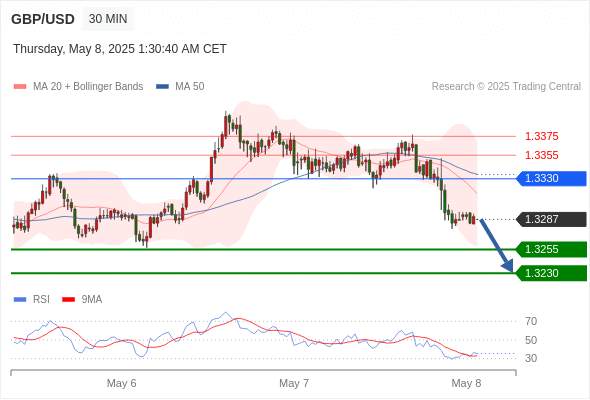This screenshot has width=590, height=400.
Task: Click the blue MA 50 legend swatch
Action: pos(163,87)
